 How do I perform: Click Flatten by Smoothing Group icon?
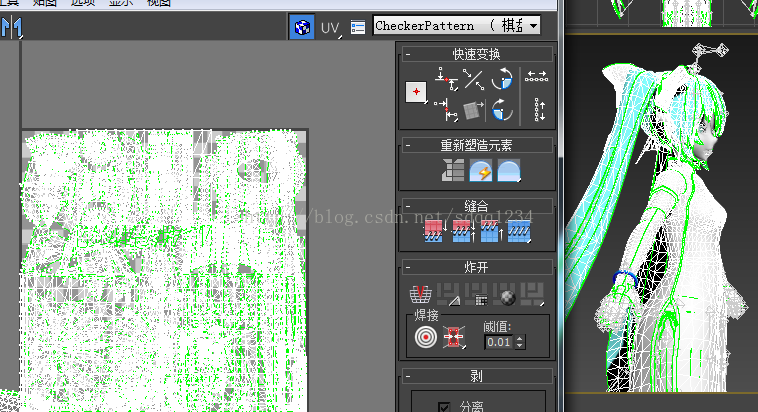pos(477,294)
